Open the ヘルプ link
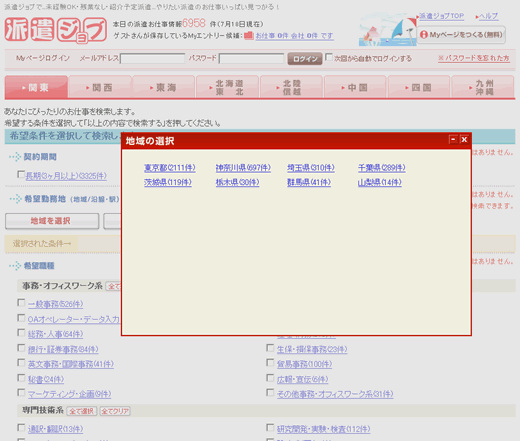This screenshot has height=441, width=520. [489, 16]
